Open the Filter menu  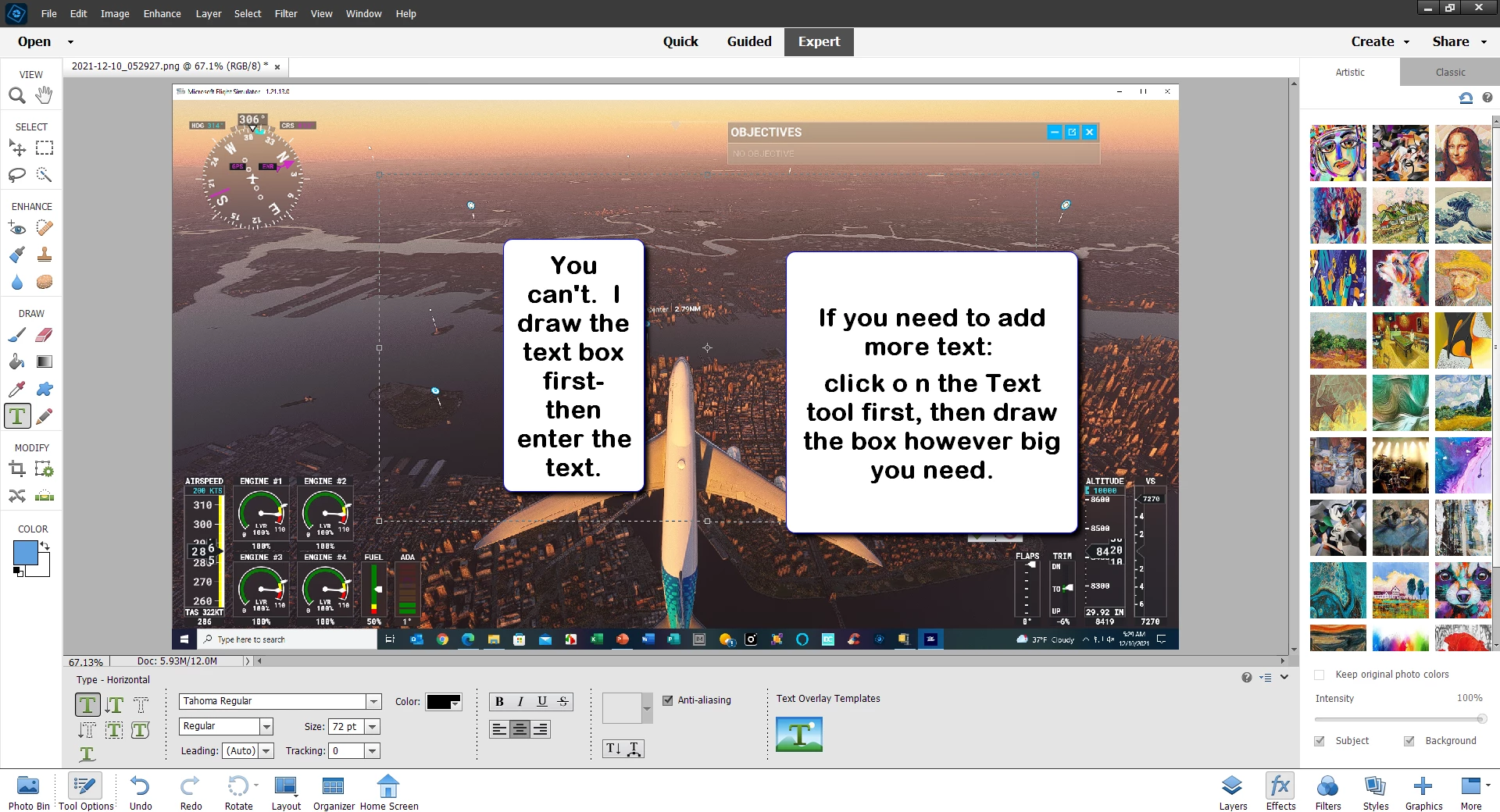(285, 13)
